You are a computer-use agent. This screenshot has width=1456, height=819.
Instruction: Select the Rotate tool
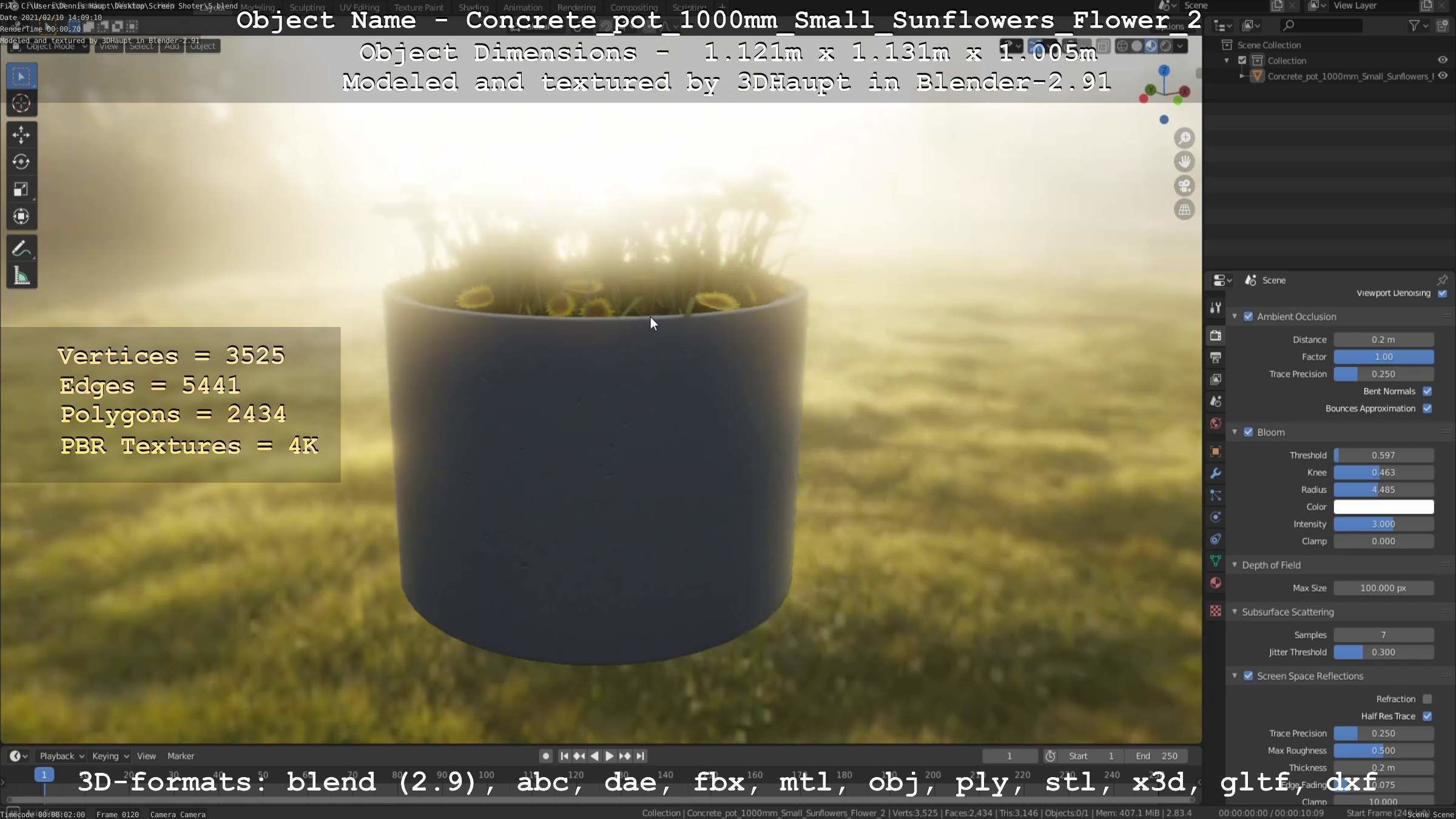(21, 162)
